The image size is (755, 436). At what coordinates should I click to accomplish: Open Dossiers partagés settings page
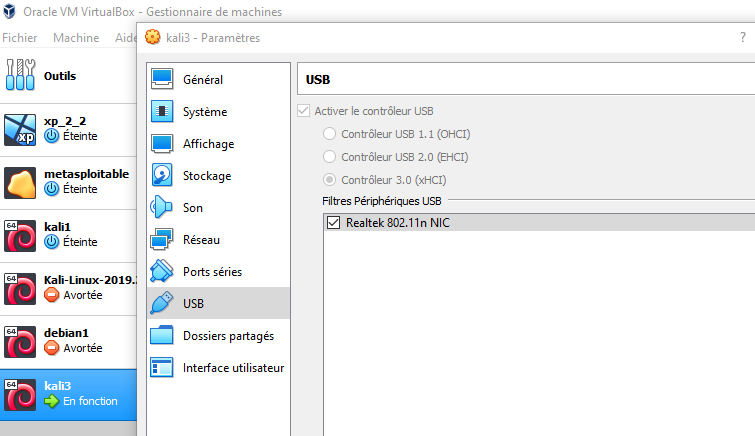tap(219, 336)
